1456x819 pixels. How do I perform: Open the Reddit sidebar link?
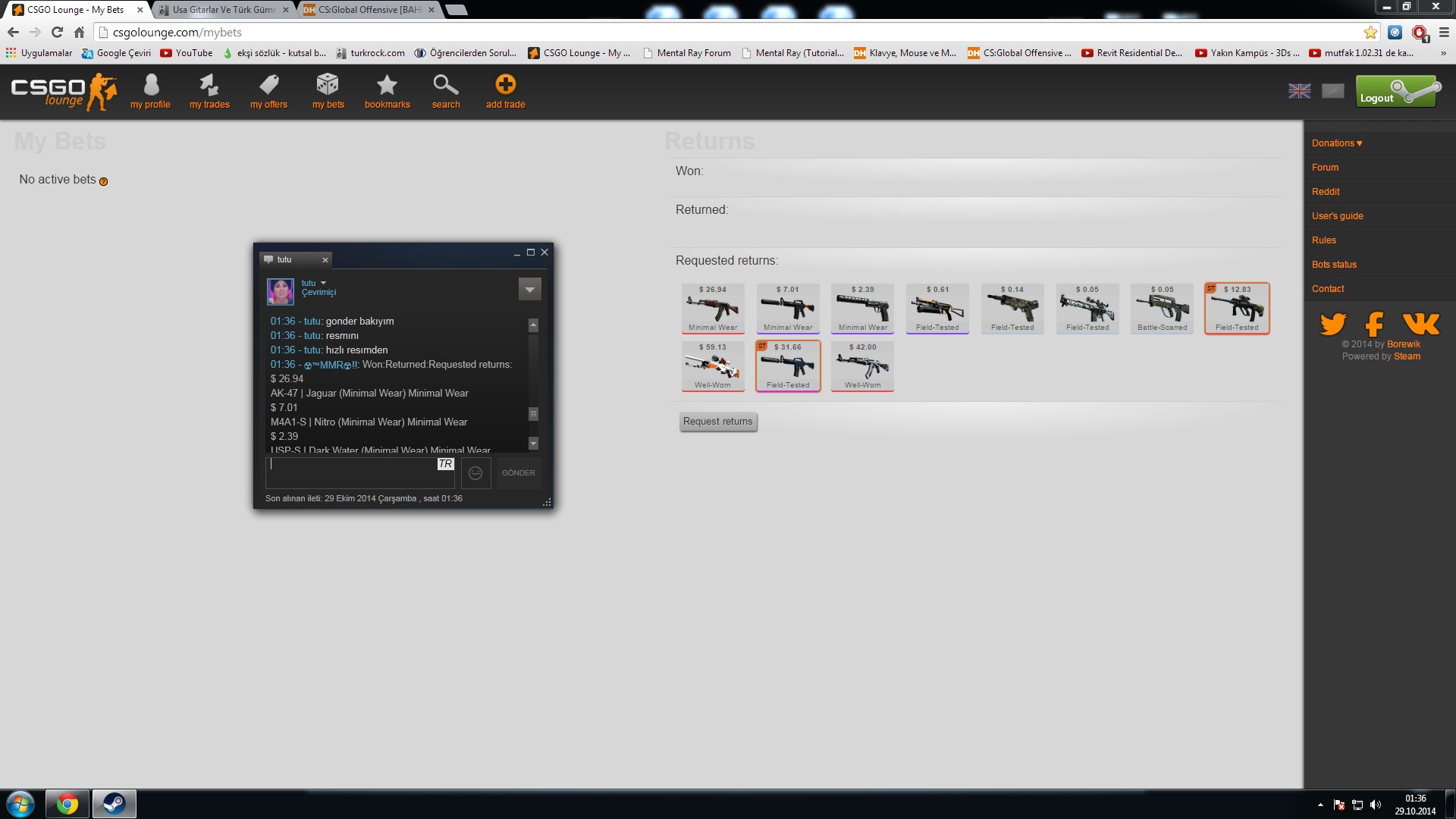coord(1326,192)
